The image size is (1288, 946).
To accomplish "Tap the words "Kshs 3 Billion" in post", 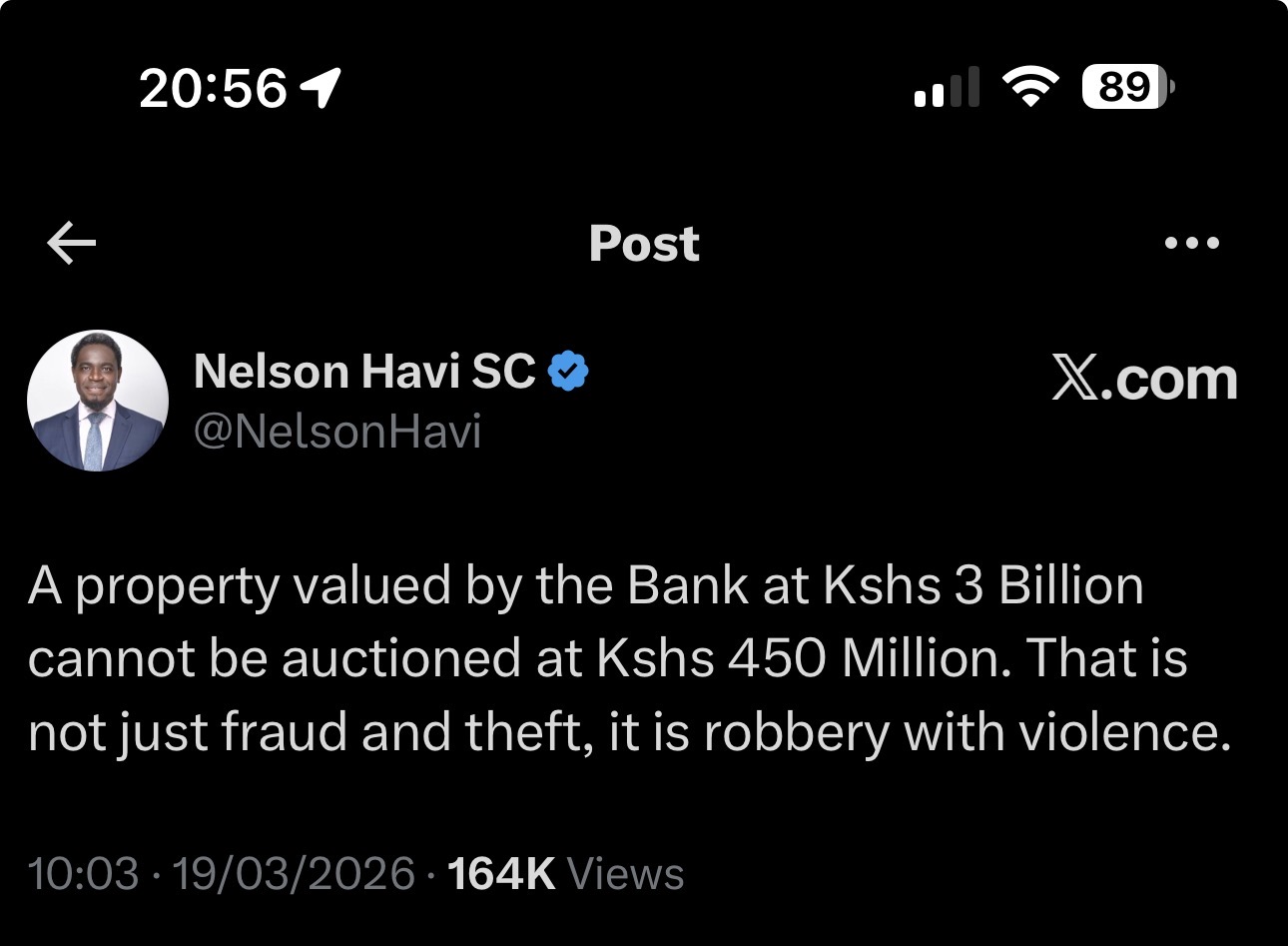I will point(983,586).
